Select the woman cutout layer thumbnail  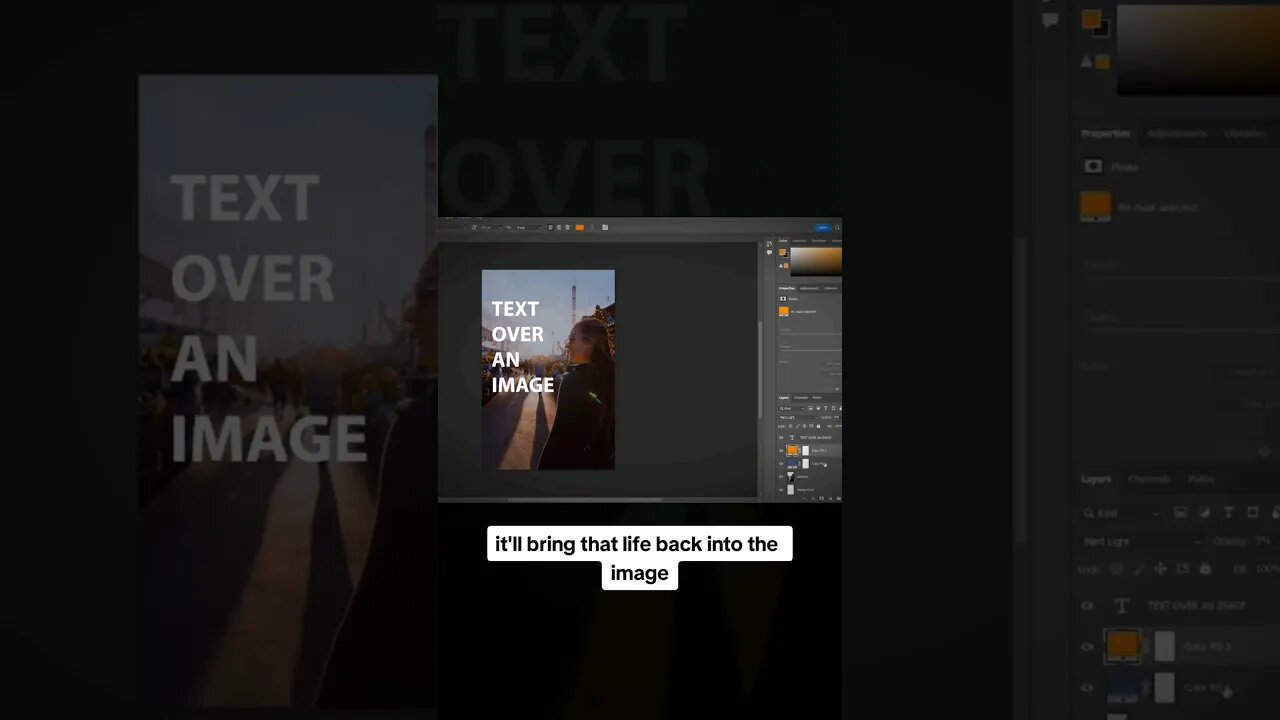click(791, 477)
